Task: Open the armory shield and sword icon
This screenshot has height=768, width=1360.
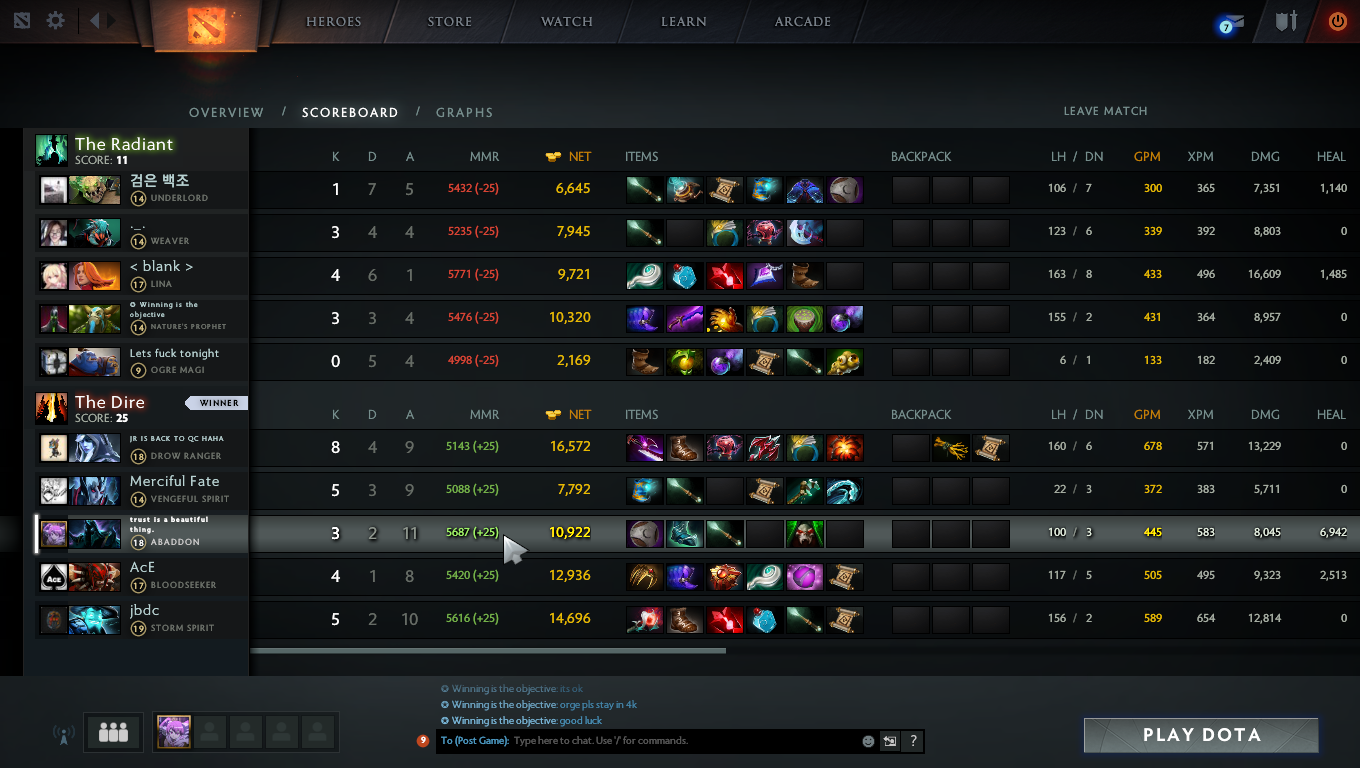Action: pos(1286,21)
